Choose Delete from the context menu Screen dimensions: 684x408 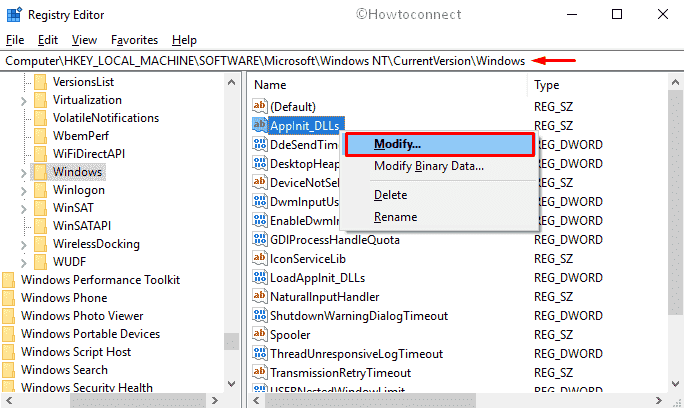[x=439, y=195]
